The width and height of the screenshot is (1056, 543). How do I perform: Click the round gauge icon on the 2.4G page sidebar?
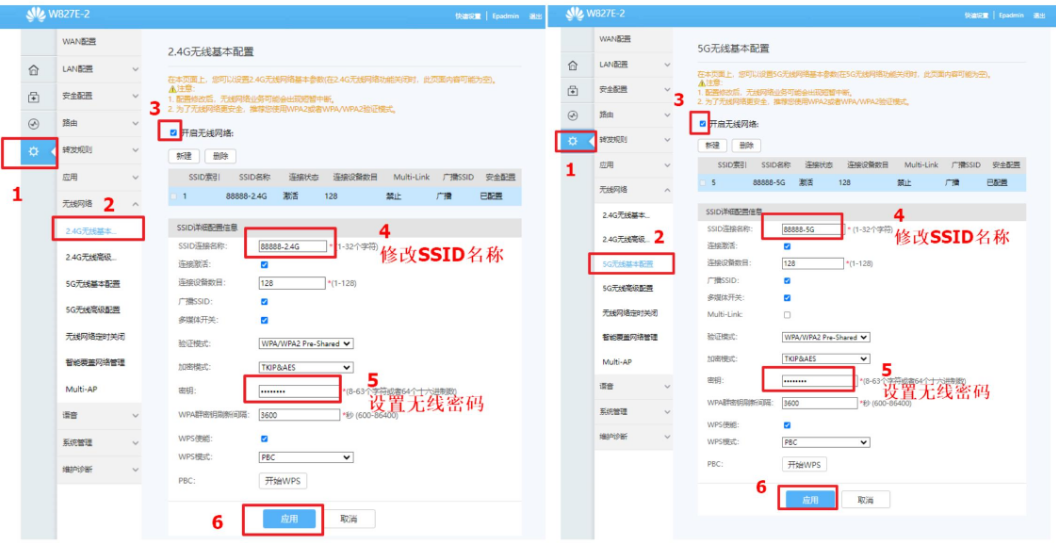click(x=33, y=124)
